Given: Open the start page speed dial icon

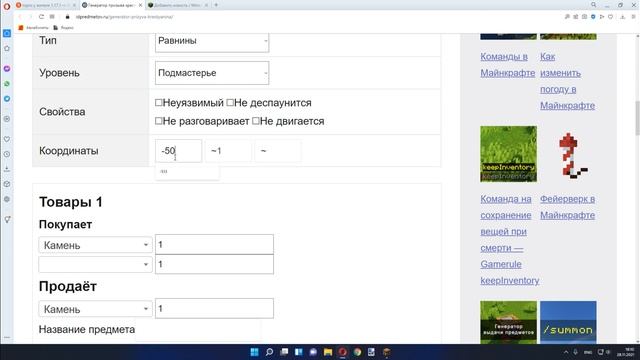Looking at the screenshot, I should pyautogui.click(x=52, y=17).
